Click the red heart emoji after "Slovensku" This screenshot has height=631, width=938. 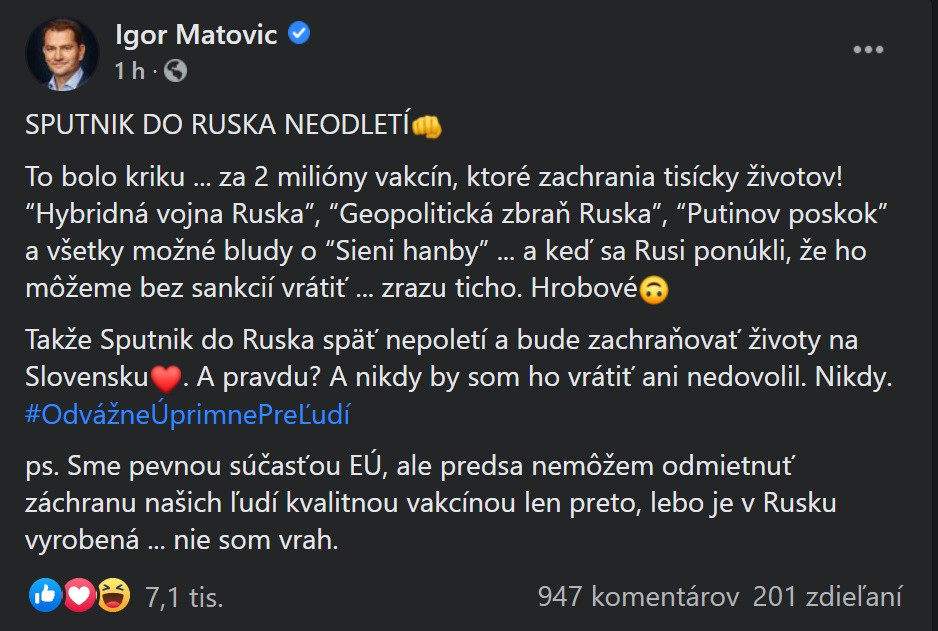click(x=165, y=380)
